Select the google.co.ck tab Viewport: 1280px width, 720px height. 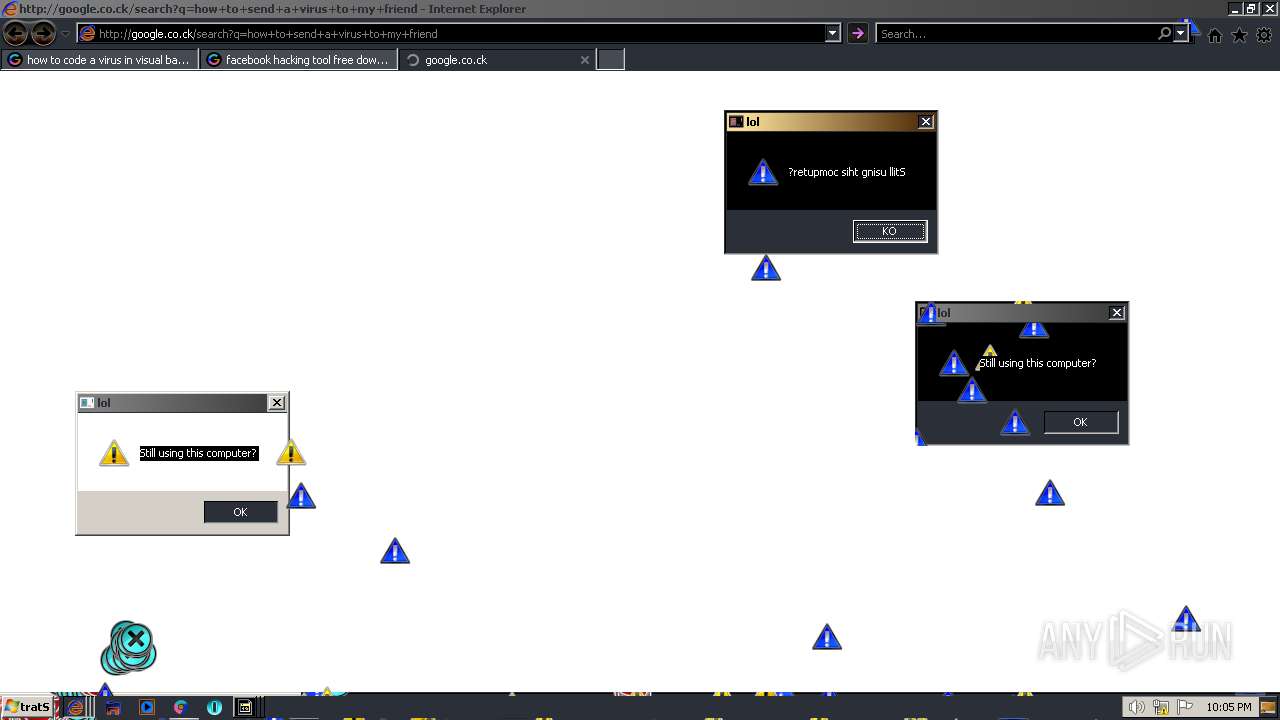(488, 60)
